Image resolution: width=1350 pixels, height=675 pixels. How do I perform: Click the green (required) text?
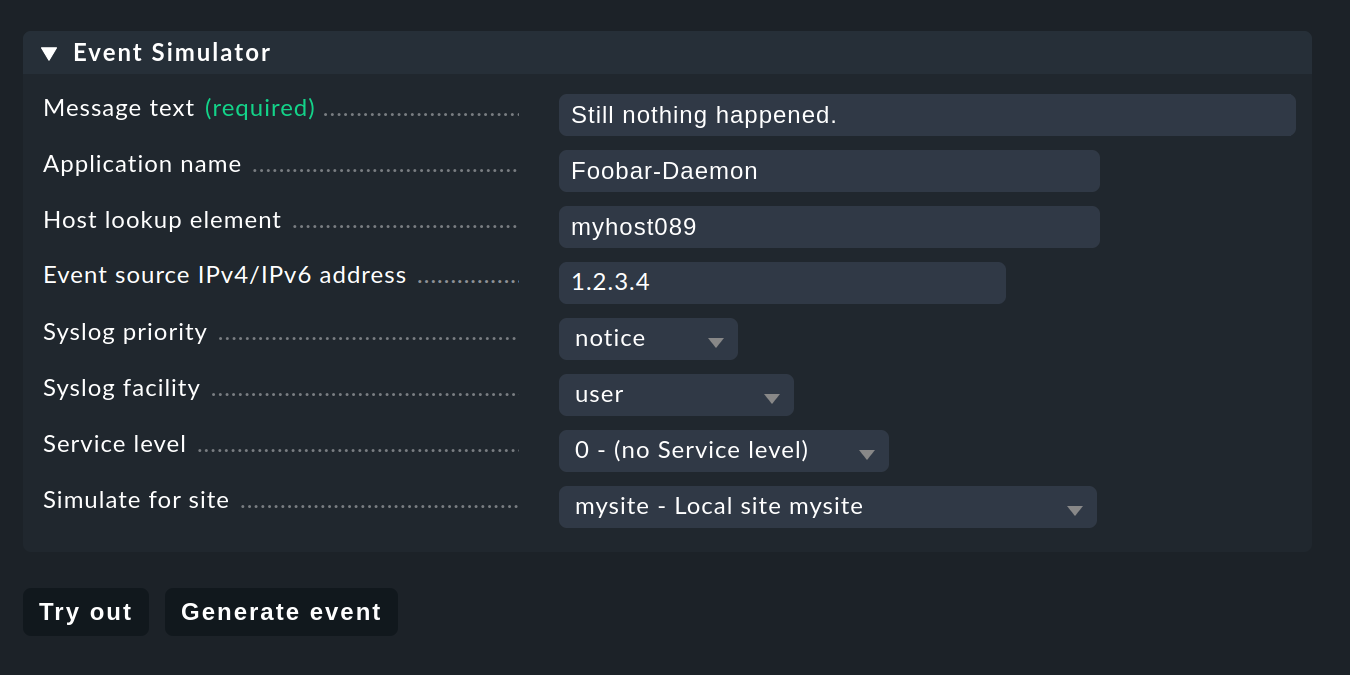click(x=260, y=108)
